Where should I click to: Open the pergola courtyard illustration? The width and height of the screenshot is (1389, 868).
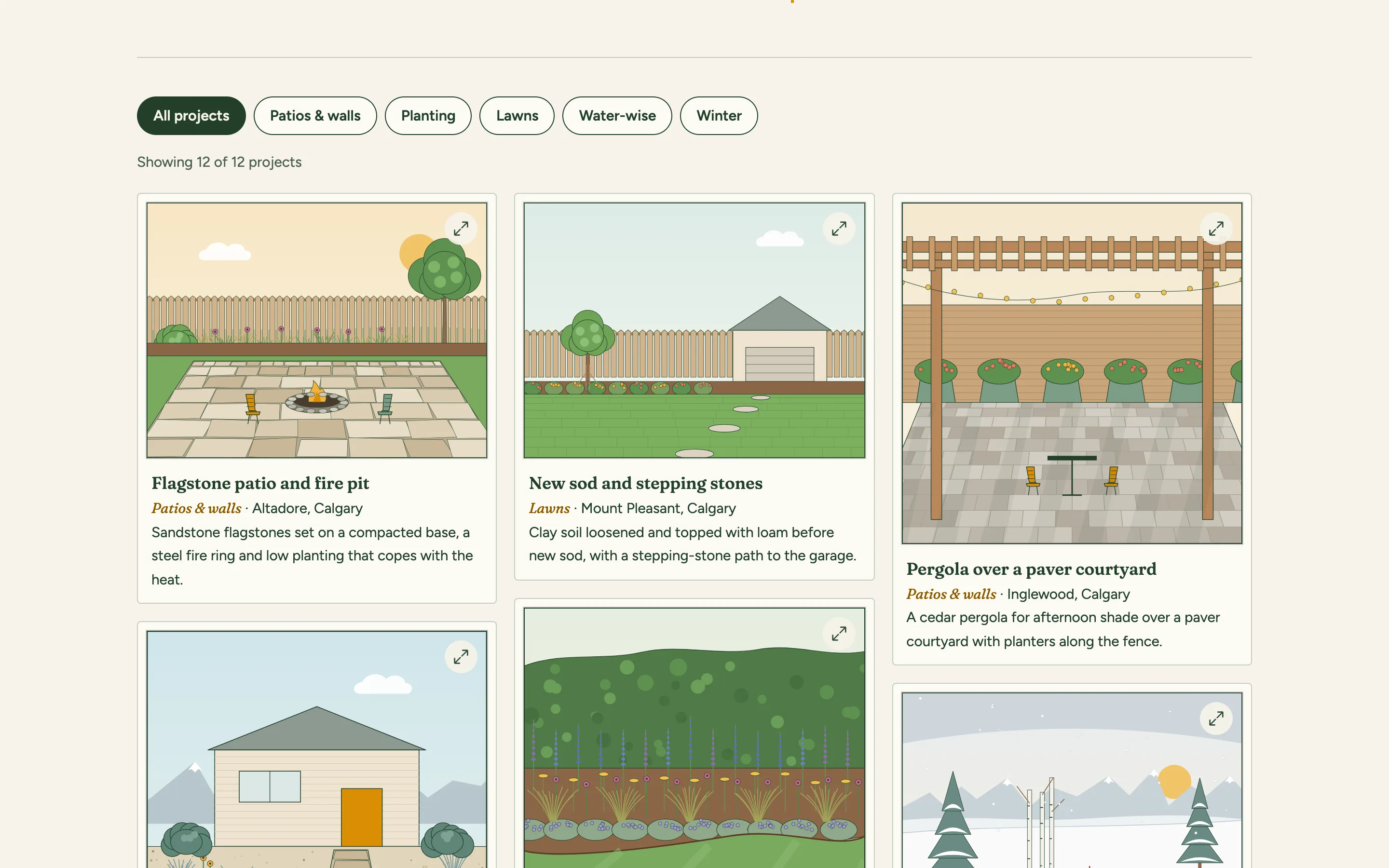(x=1072, y=373)
